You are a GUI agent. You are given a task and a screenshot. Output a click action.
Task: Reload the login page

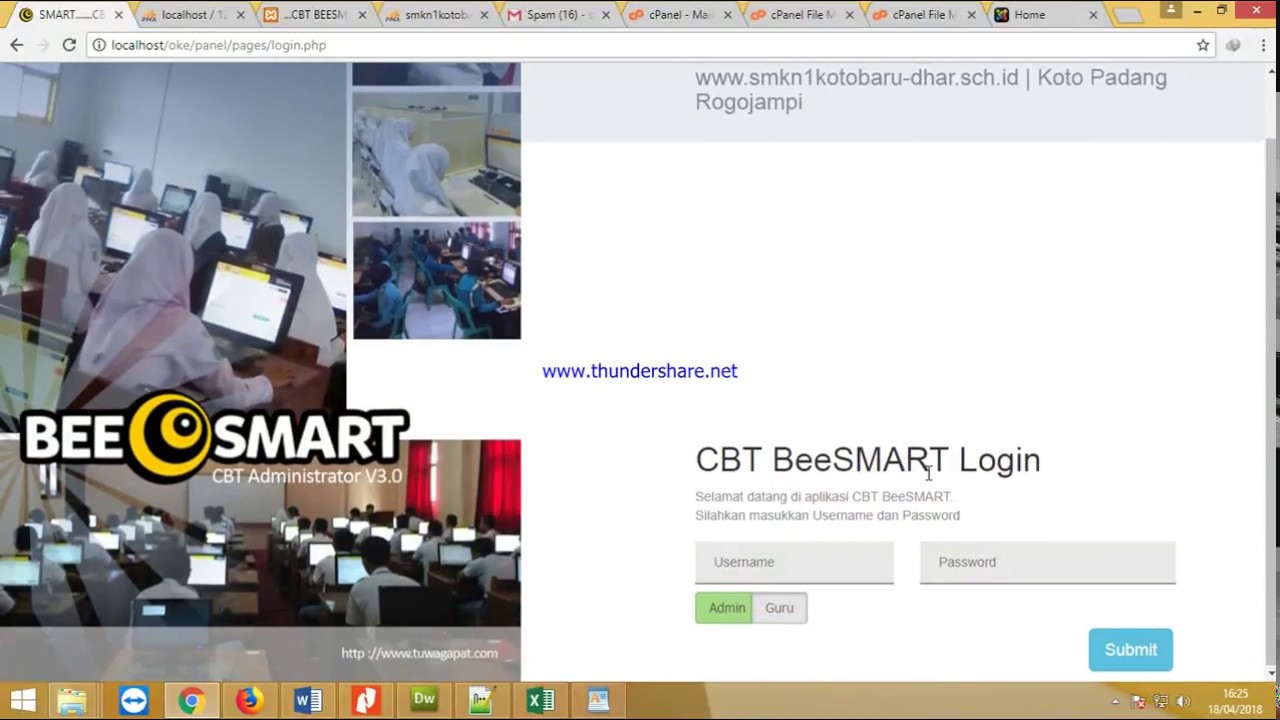click(x=69, y=45)
